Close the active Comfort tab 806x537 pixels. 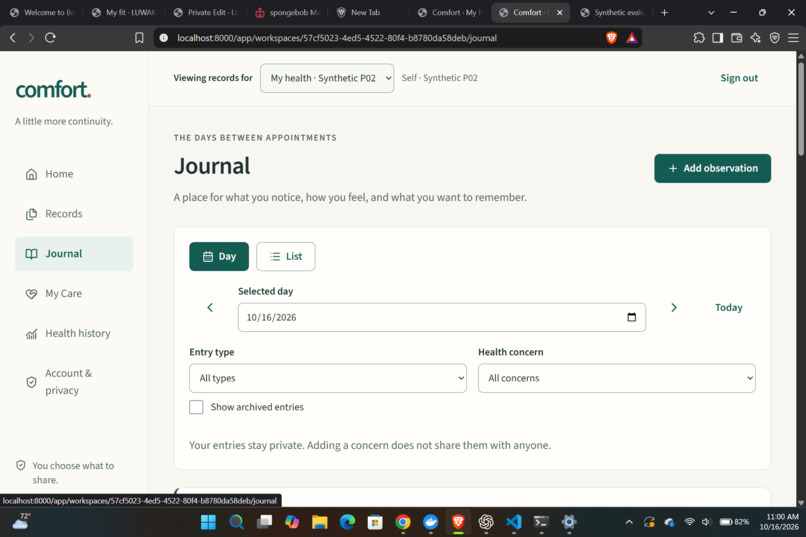point(559,12)
